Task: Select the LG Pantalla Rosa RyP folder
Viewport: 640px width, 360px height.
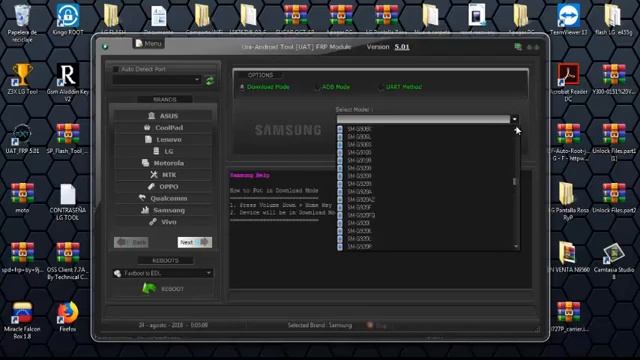Action: point(569,202)
